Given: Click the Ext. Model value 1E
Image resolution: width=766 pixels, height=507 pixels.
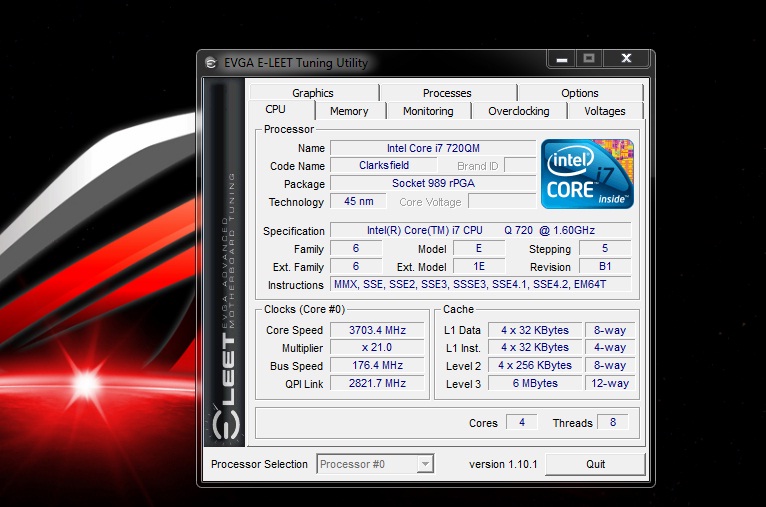Looking at the screenshot, I should [479, 266].
